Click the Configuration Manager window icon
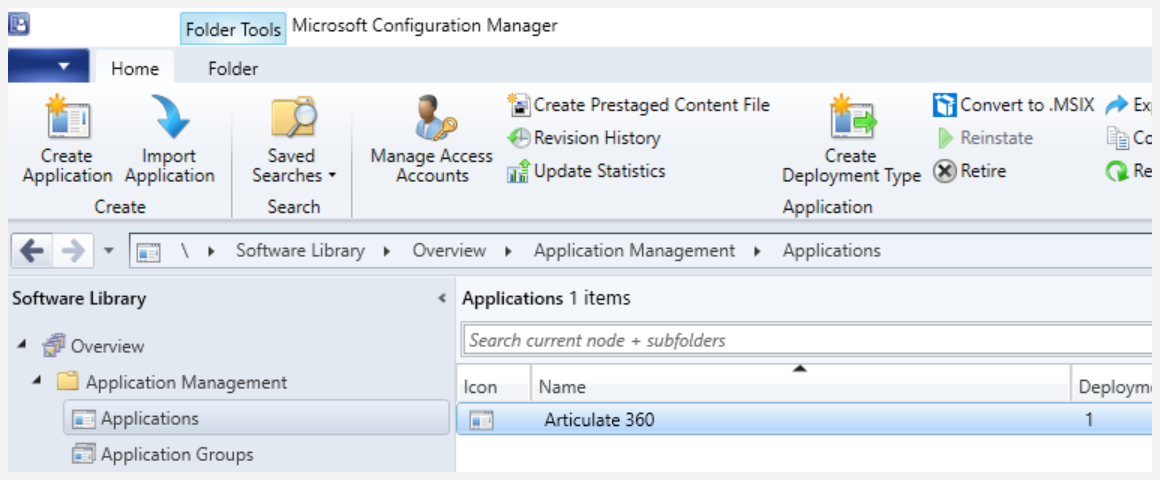Screen dimensions: 1160x480 coord(19,24)
